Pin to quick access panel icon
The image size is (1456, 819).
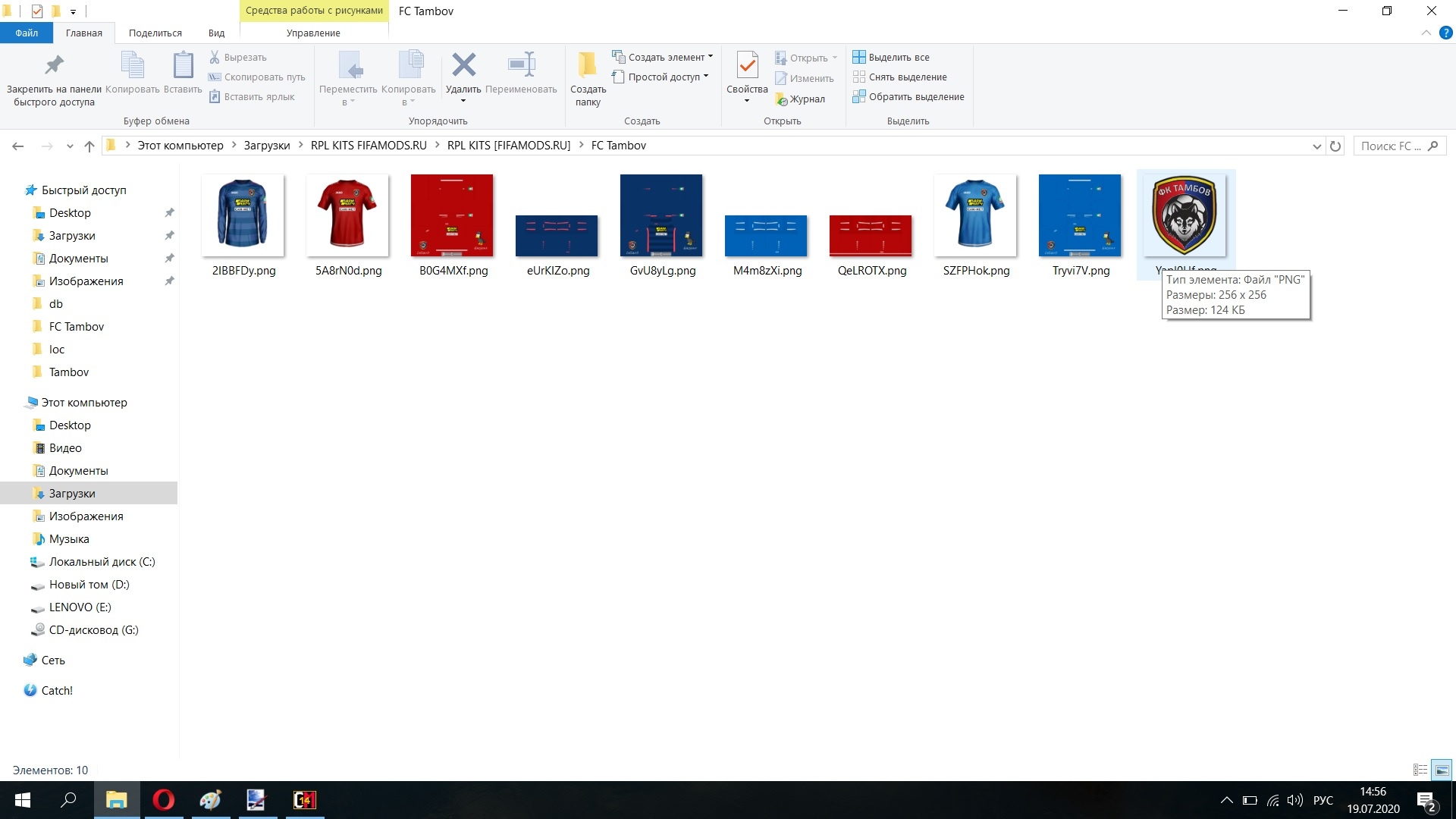tap(54, 66)
